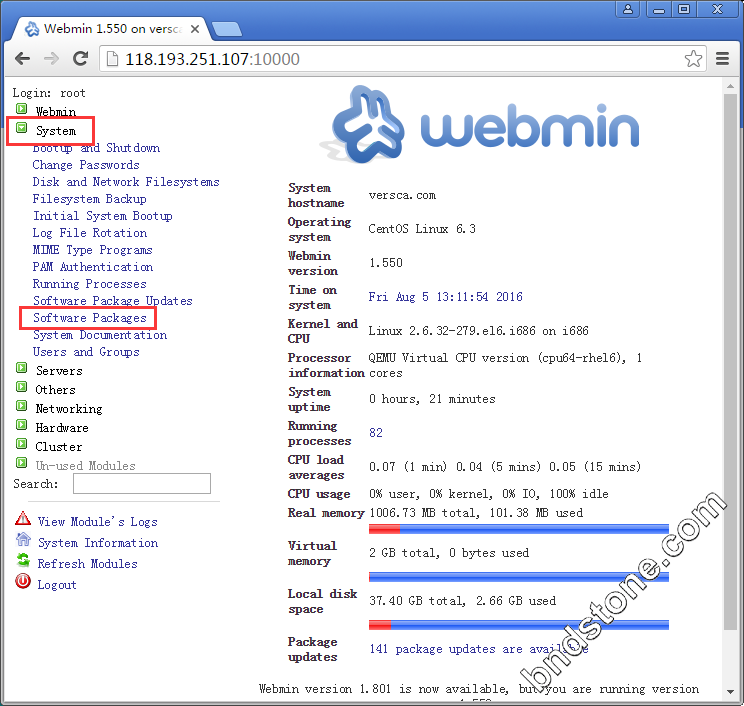Open Disk and Network Filesystems

click(126, 182)
